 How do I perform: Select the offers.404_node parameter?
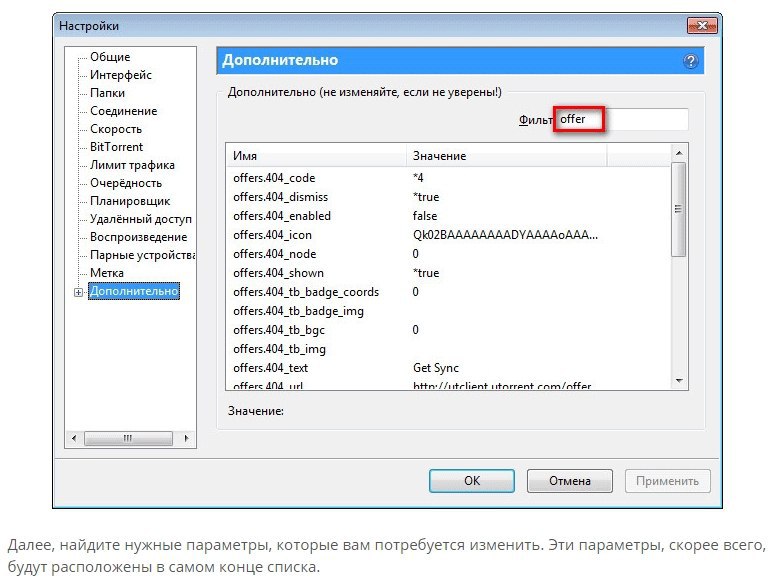click(x=448, y=254)
